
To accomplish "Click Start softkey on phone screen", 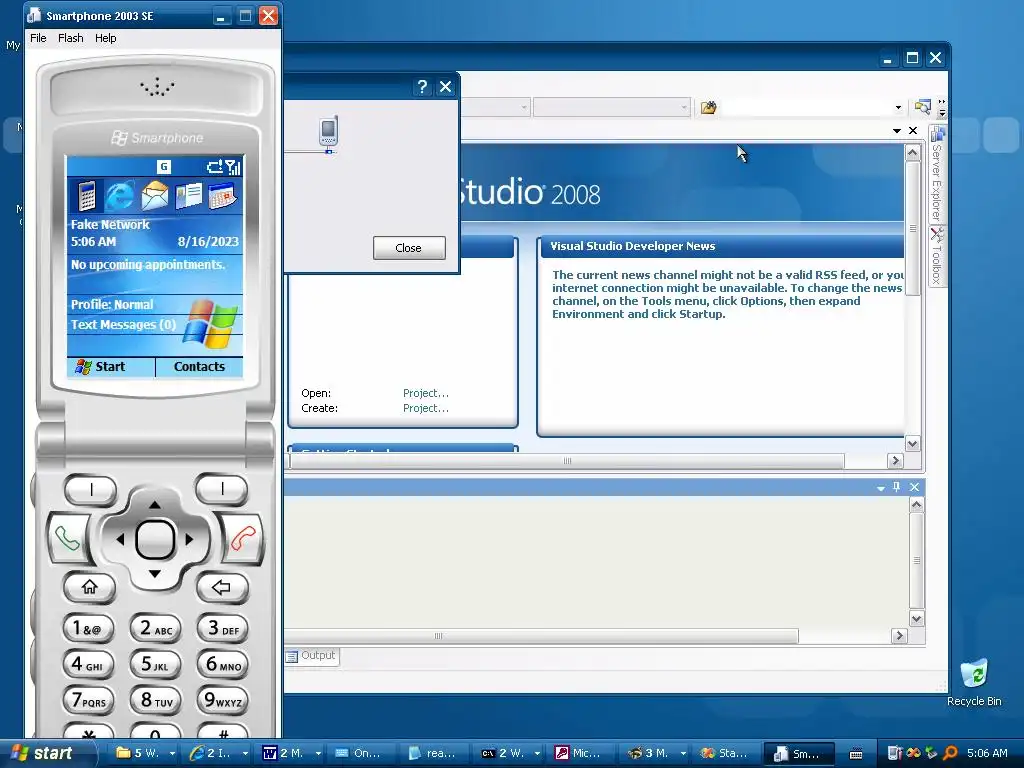I will pyautogui.click(x=110, y=366).
